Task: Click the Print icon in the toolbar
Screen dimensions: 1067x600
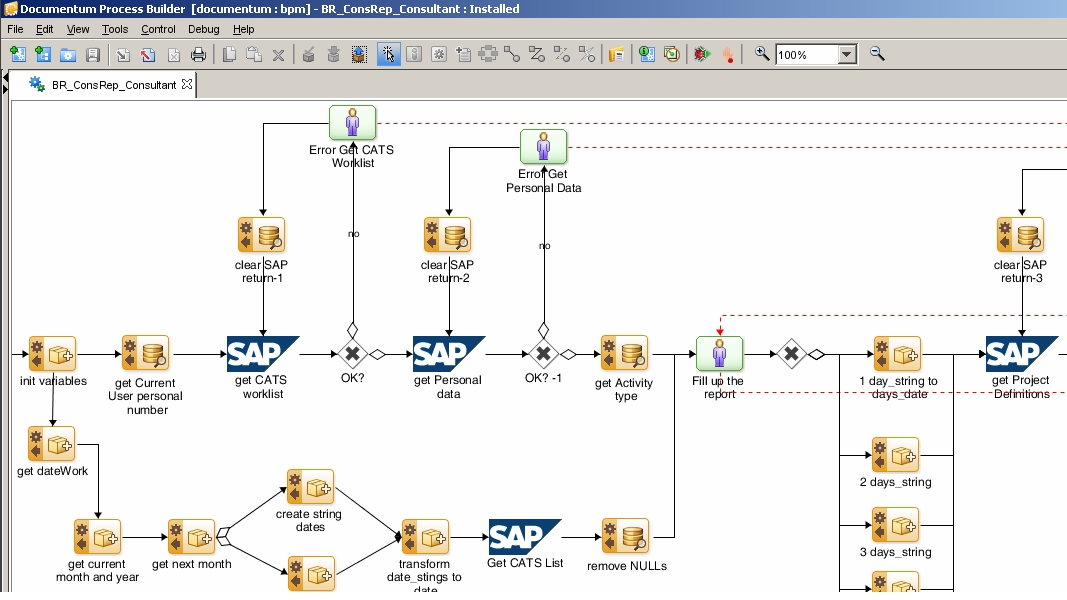Action: tap(198, 55)
